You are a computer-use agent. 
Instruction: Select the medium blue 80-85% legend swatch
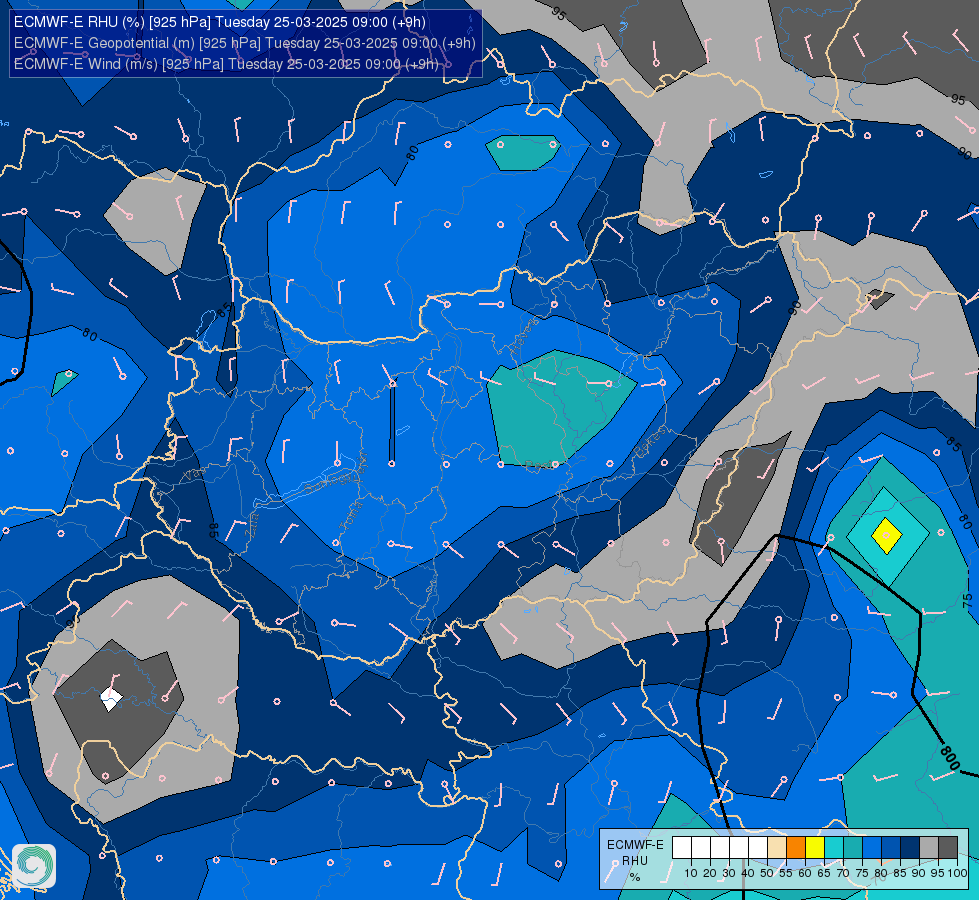tap(891, 848)
